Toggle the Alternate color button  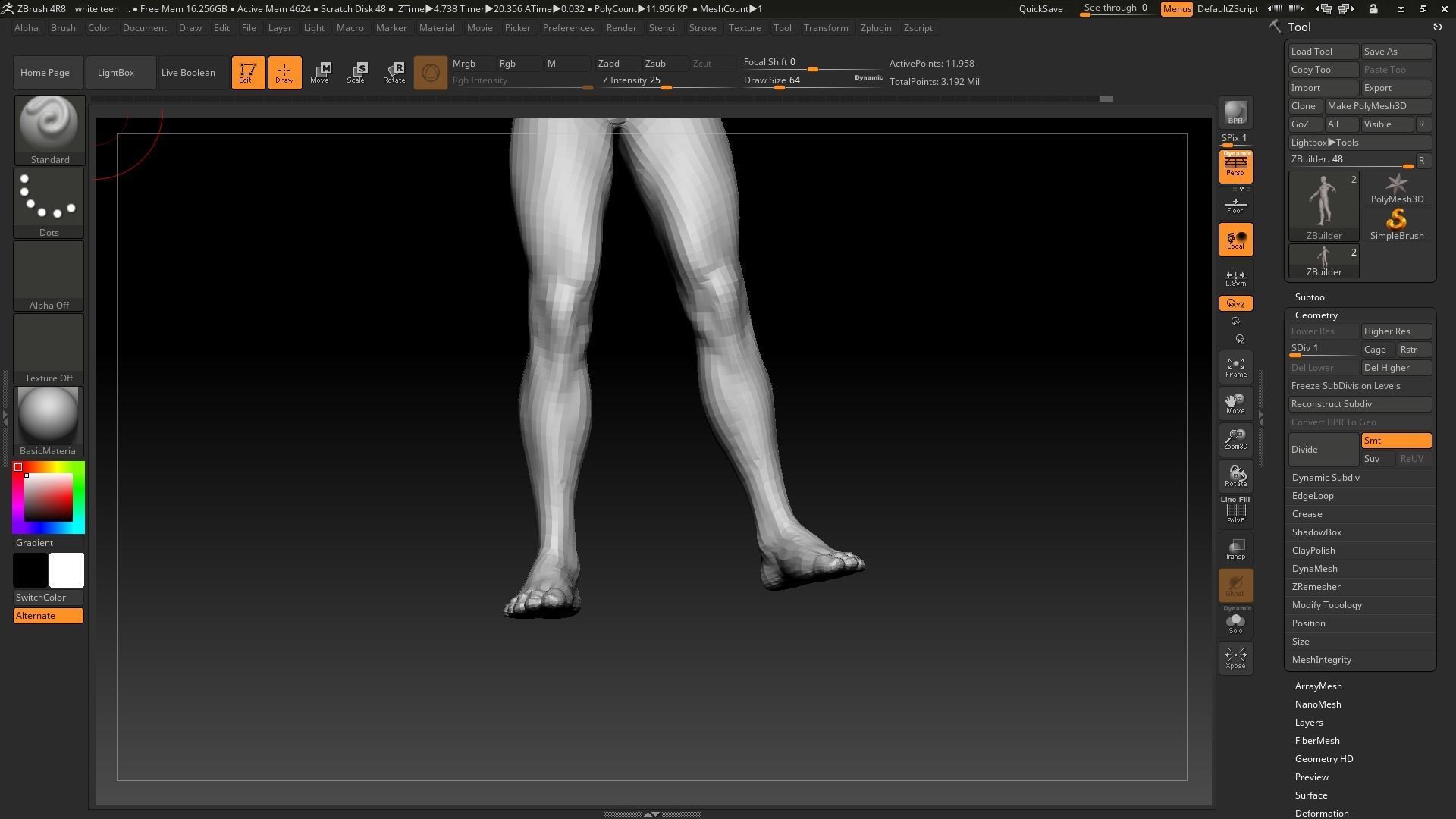49,616
